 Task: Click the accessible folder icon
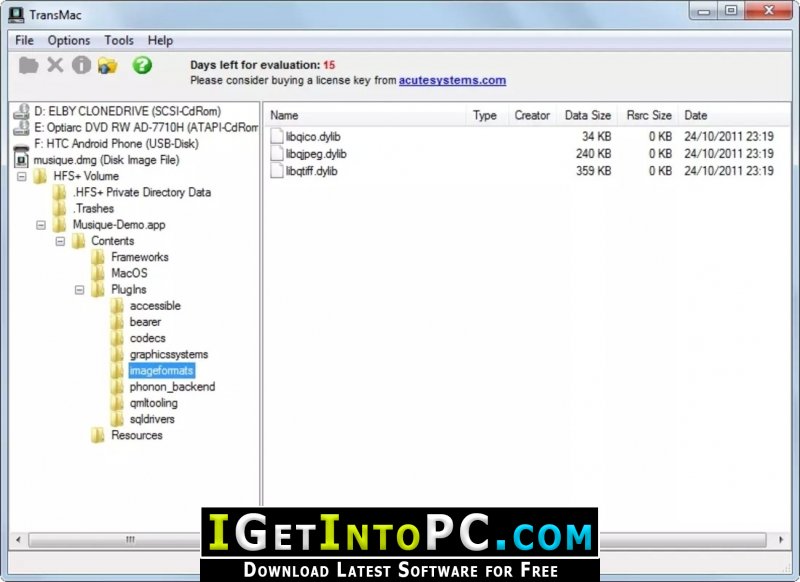pyautogui.click(x=117, y=306)
